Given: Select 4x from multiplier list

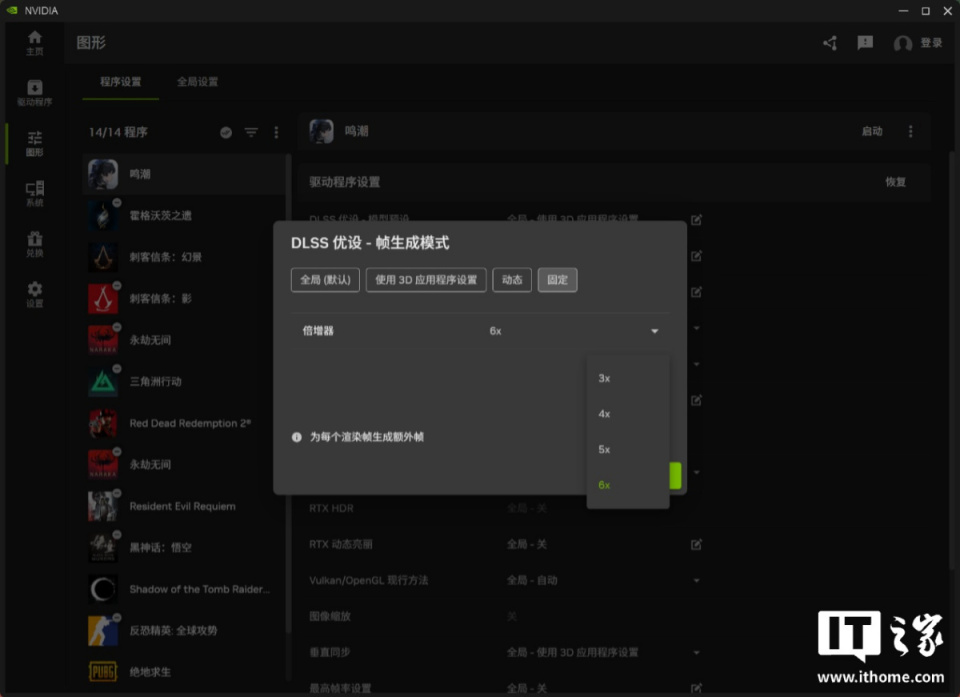Looking at the screenshot, I should pyautogui.click(x=628, y=414).
